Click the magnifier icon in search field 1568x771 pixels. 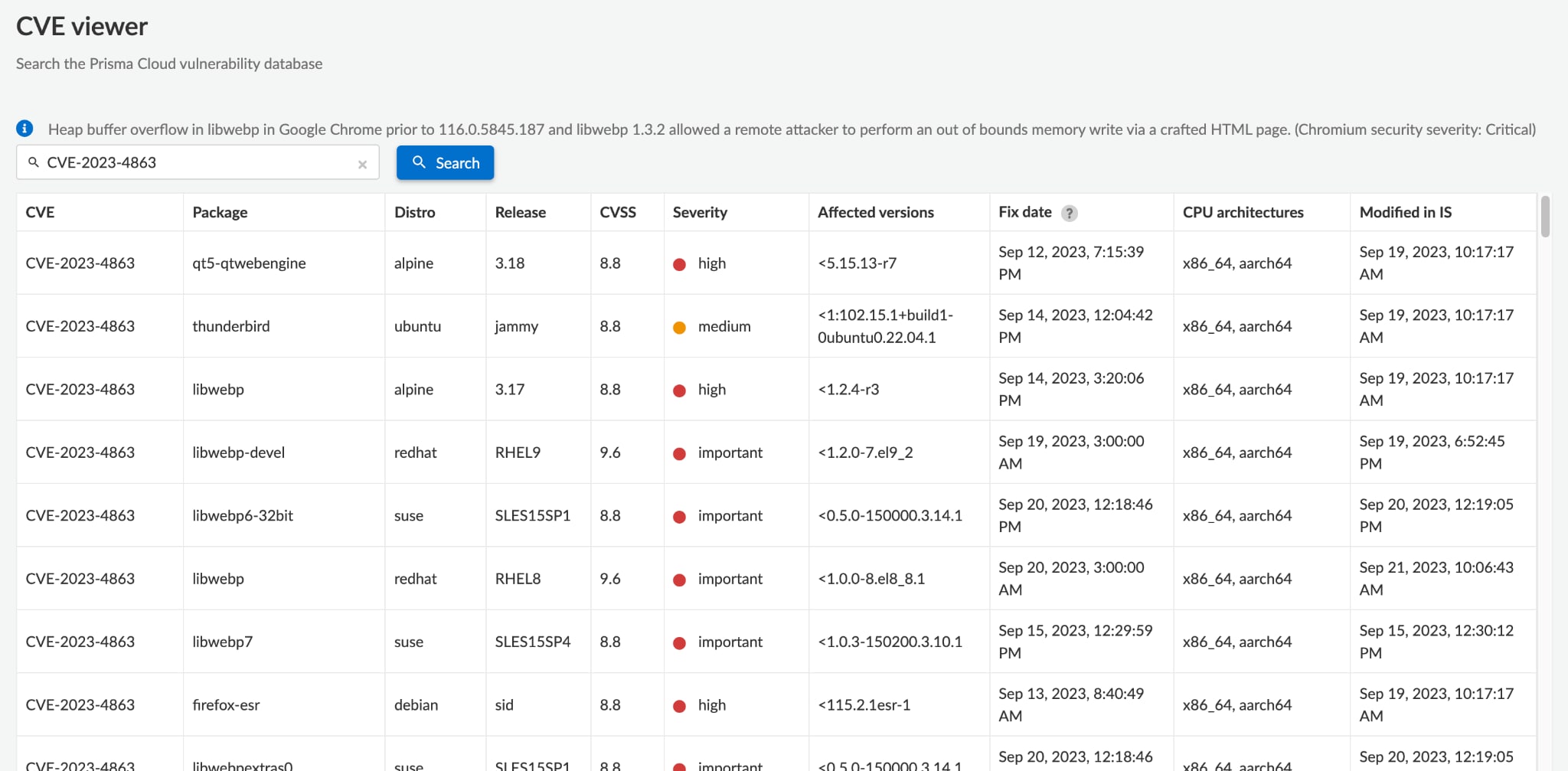tap(34, 162)
